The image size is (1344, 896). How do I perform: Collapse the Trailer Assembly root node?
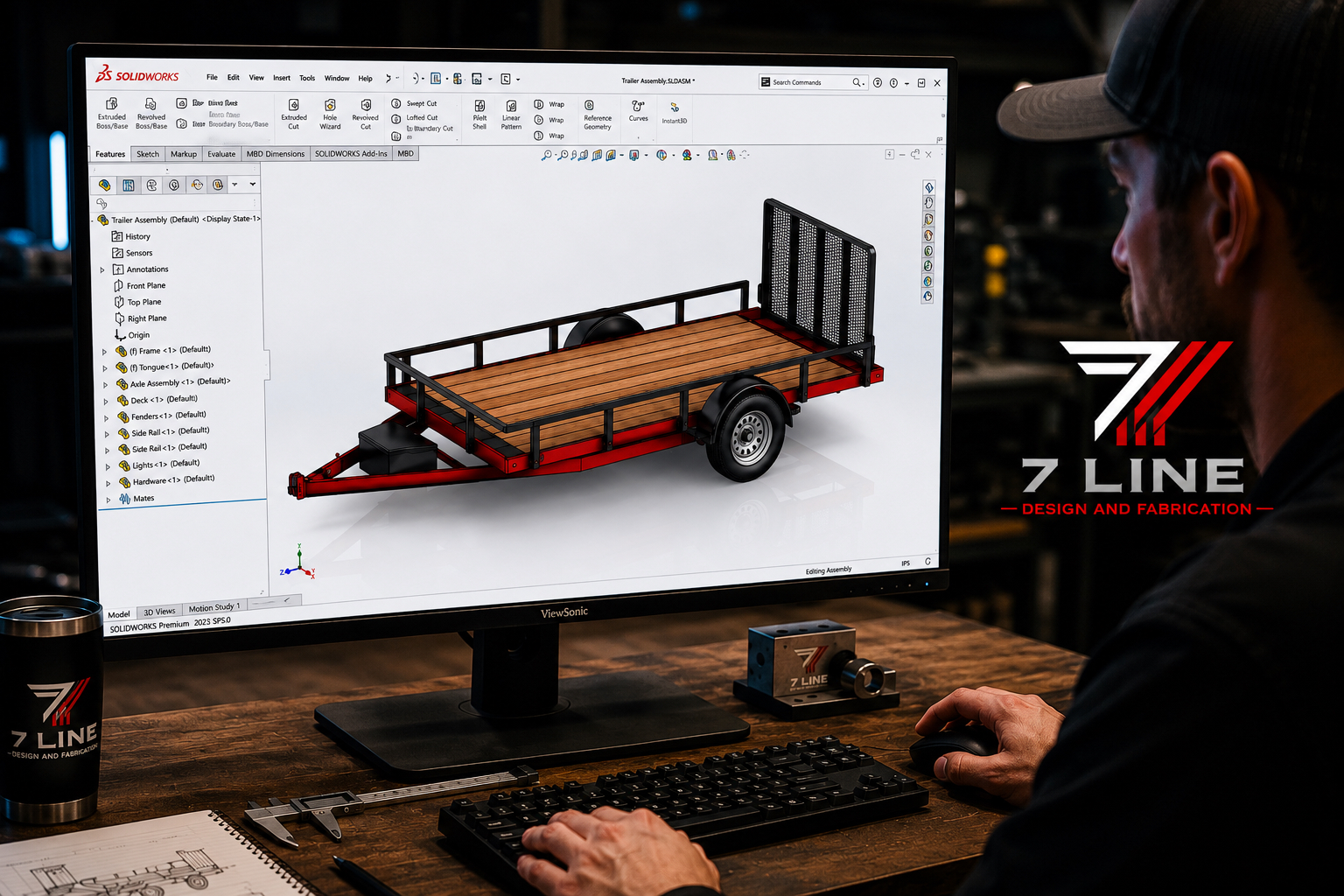93,220
